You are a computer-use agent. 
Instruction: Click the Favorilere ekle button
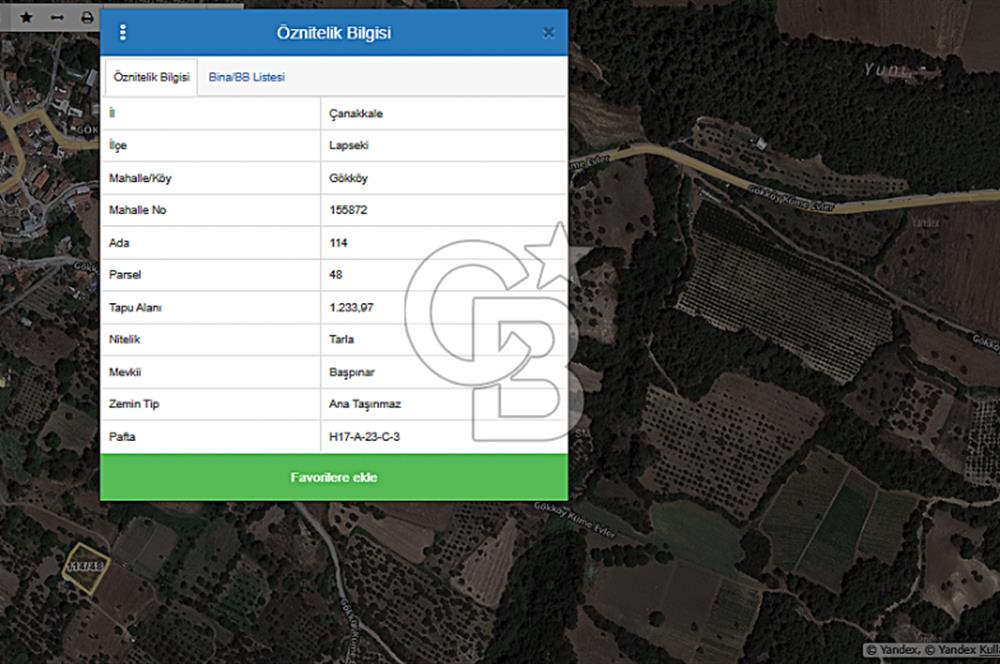[334, 477]
